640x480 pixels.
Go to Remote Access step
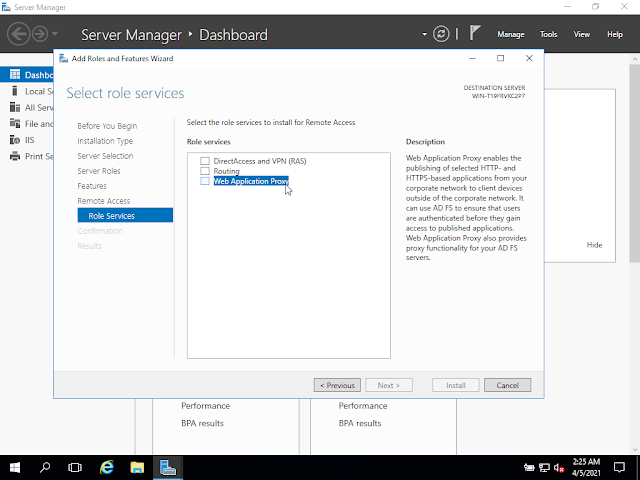pyautogui.click(x=104, y=201)
